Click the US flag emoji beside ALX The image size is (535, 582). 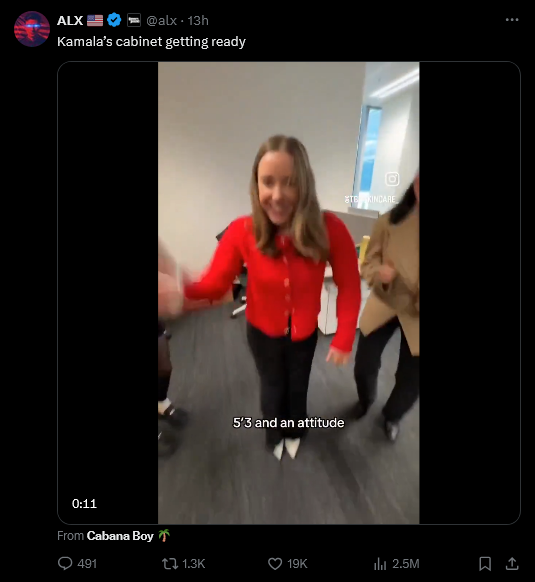(95, 20)
